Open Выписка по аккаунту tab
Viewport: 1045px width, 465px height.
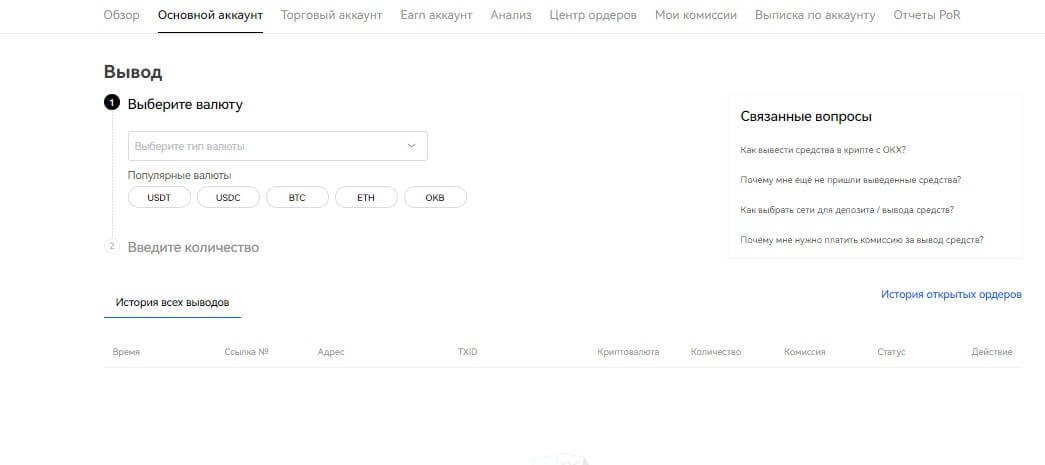(x=815, y=15)
